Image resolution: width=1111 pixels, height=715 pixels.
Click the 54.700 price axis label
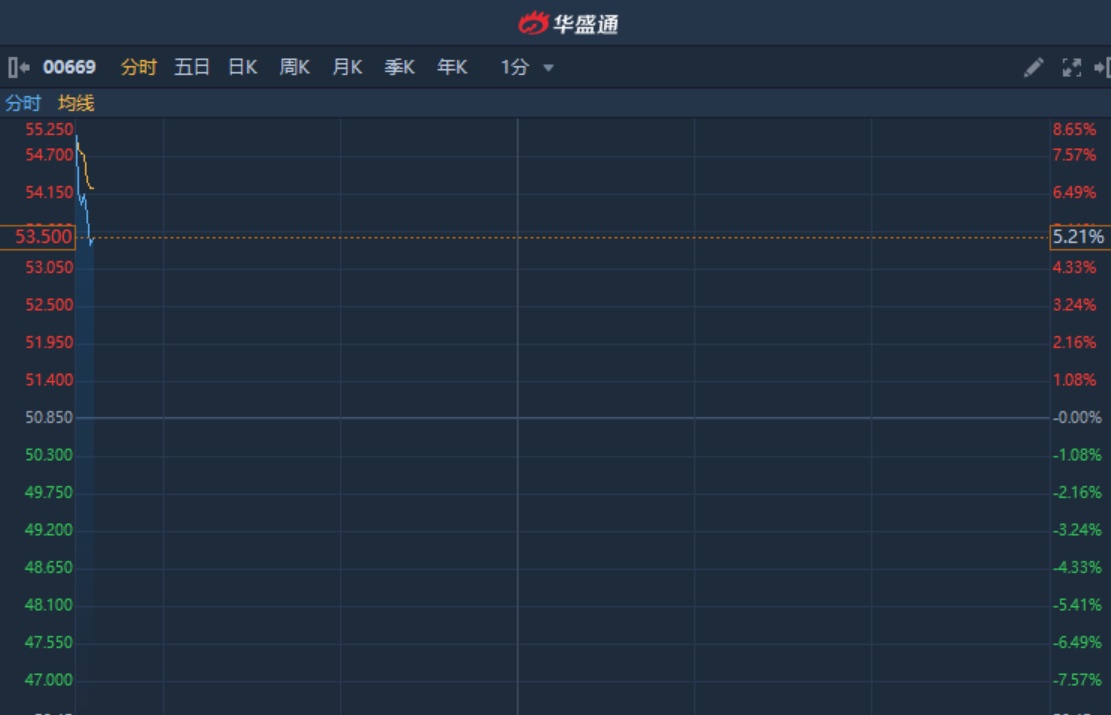tap(49, 155)
